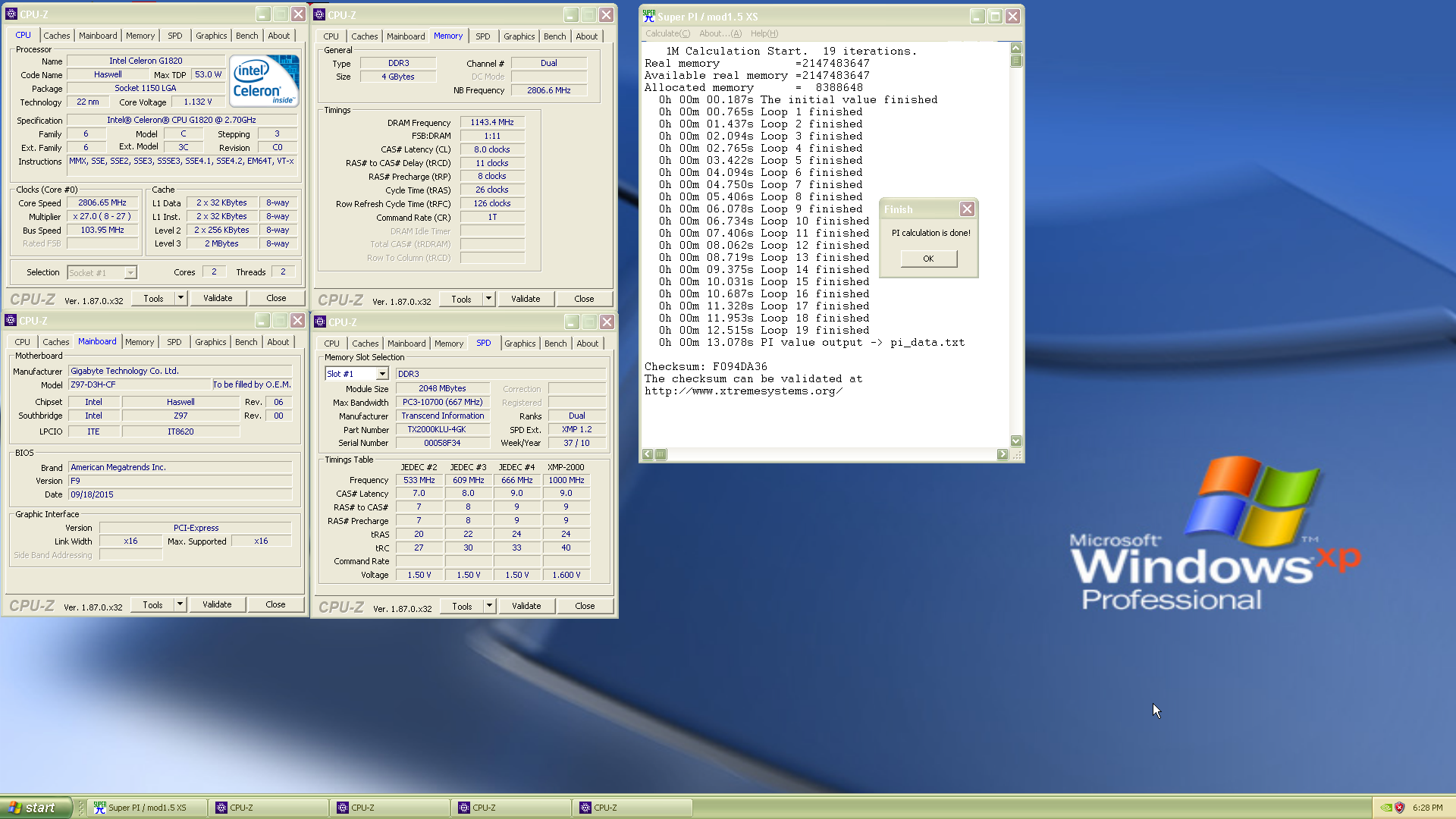Activate the first CPU-Z taskbar button
1456x819 pixels.
click(x=268, y=808)
